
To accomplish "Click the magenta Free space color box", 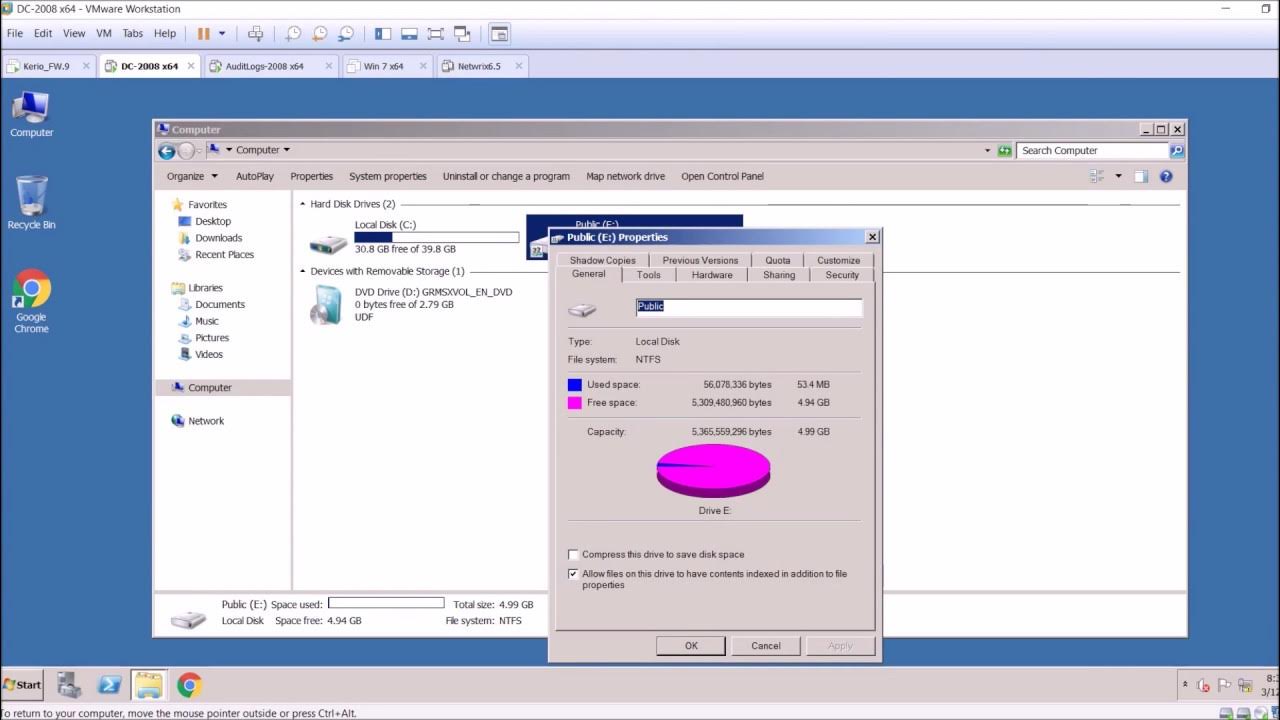I will point(575,403).
